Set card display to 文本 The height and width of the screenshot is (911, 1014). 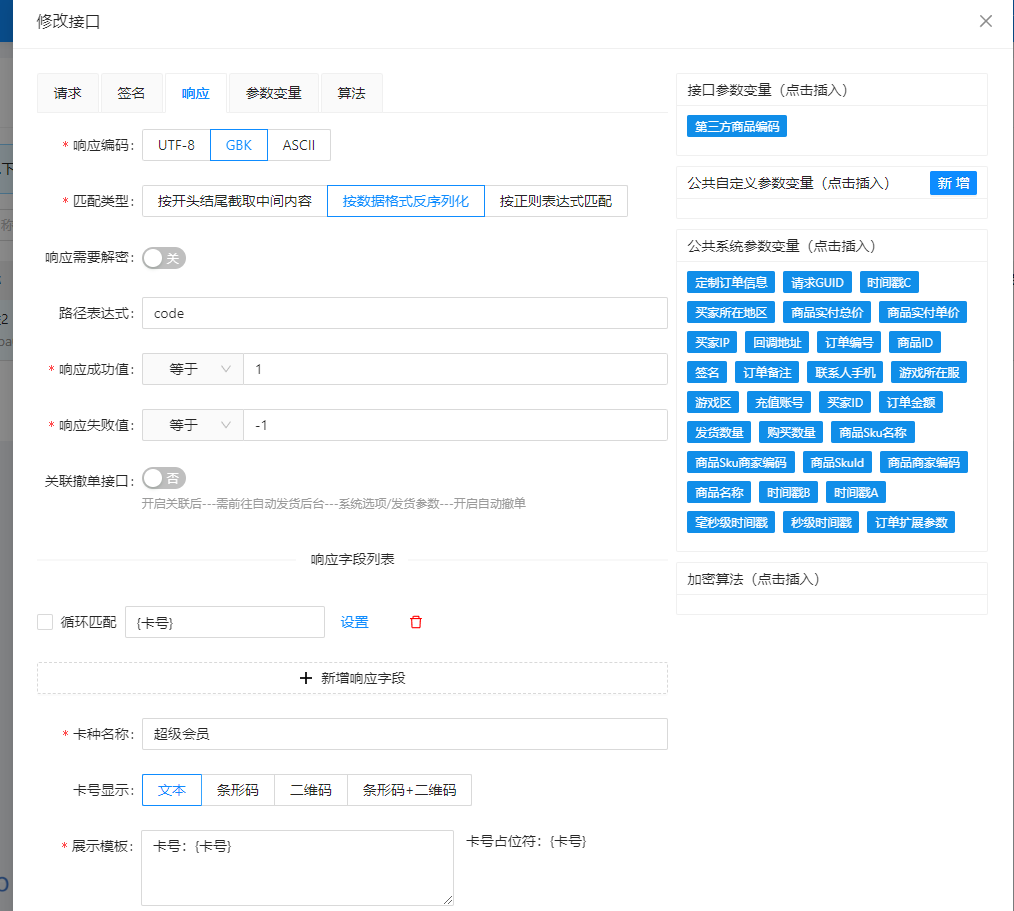[172, 790]
